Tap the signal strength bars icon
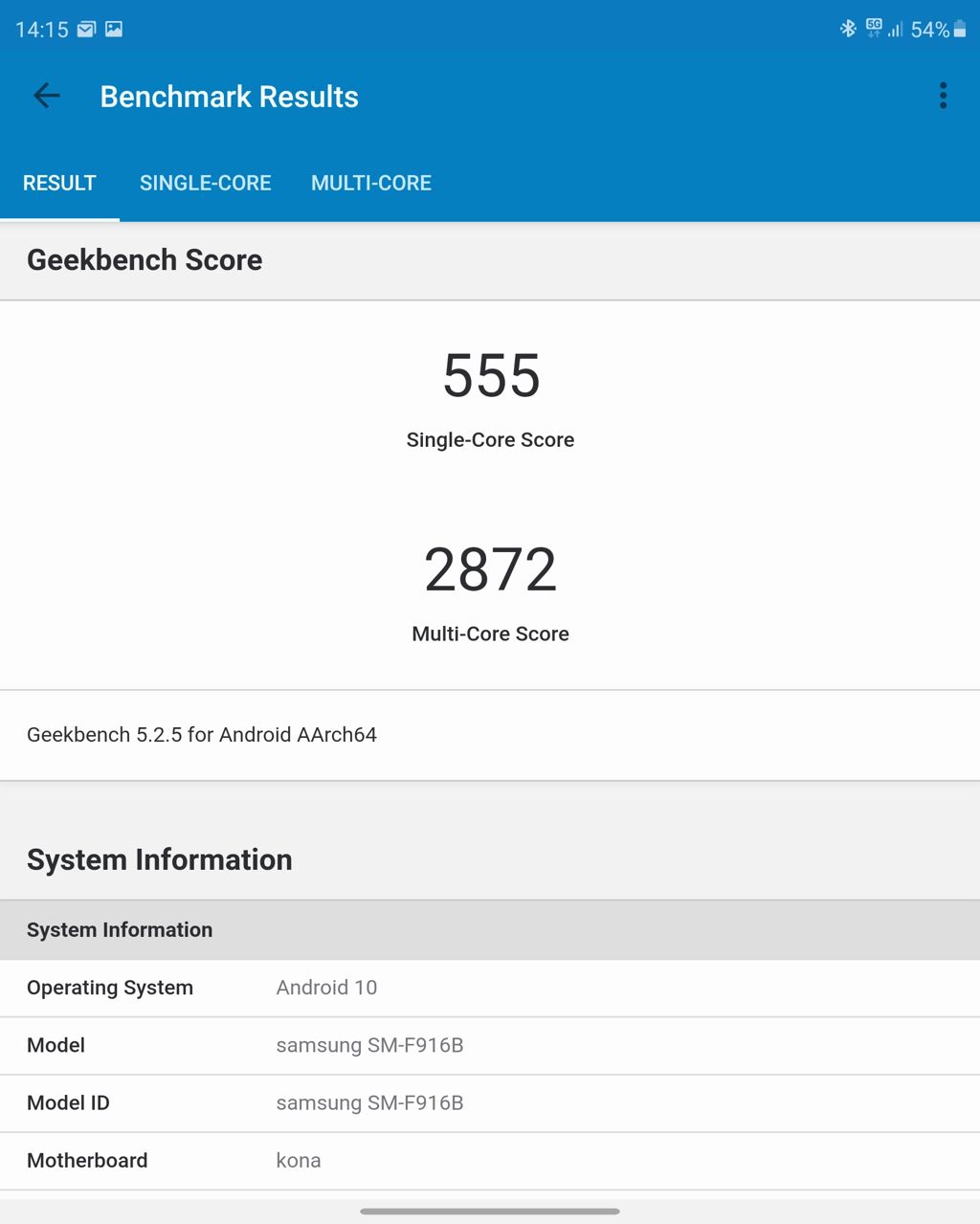This screenshot has height=1224, width=980. pyautogui.click(x=896, y=30)
